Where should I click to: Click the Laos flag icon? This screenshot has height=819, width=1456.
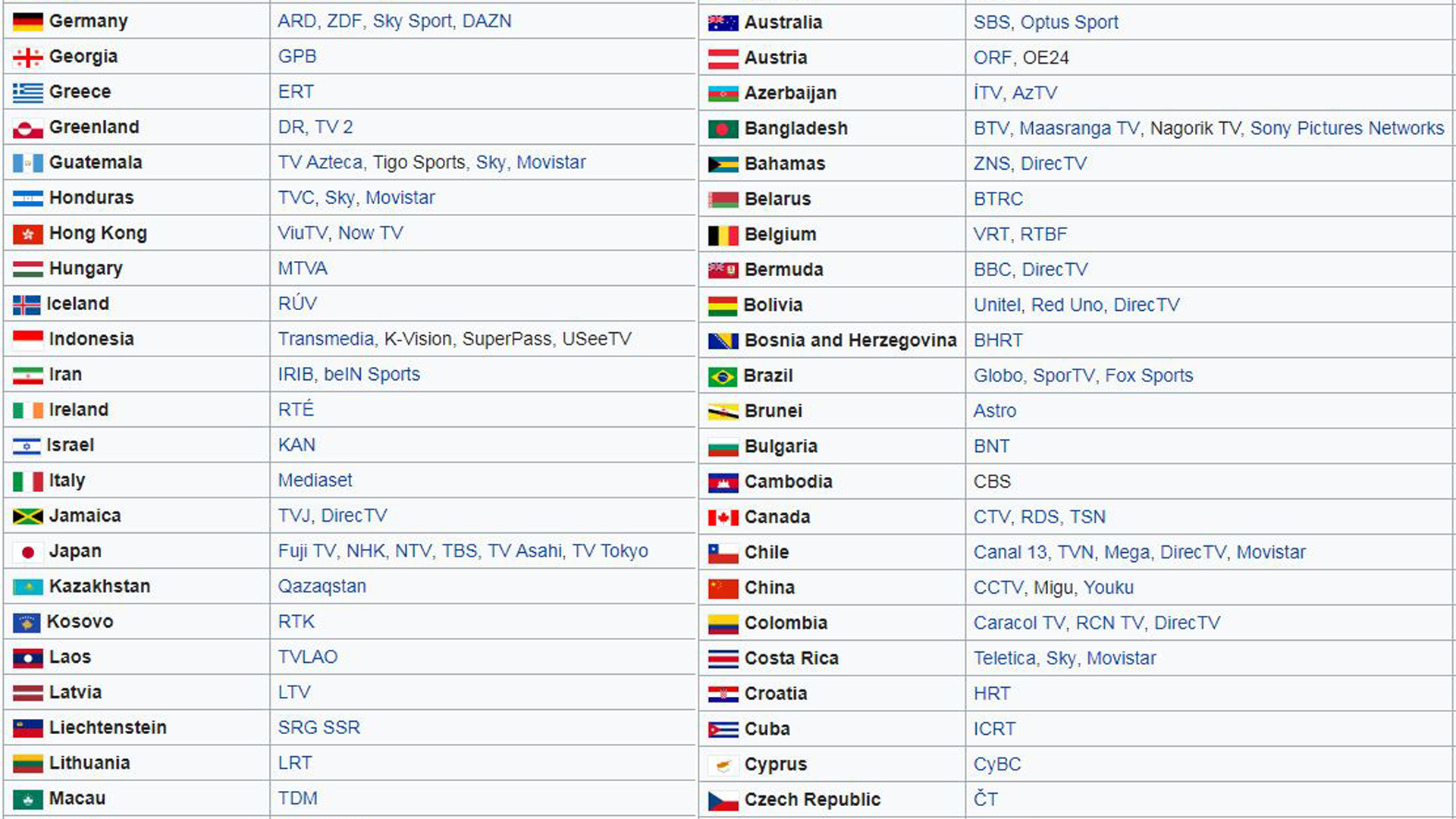(27, 658)
